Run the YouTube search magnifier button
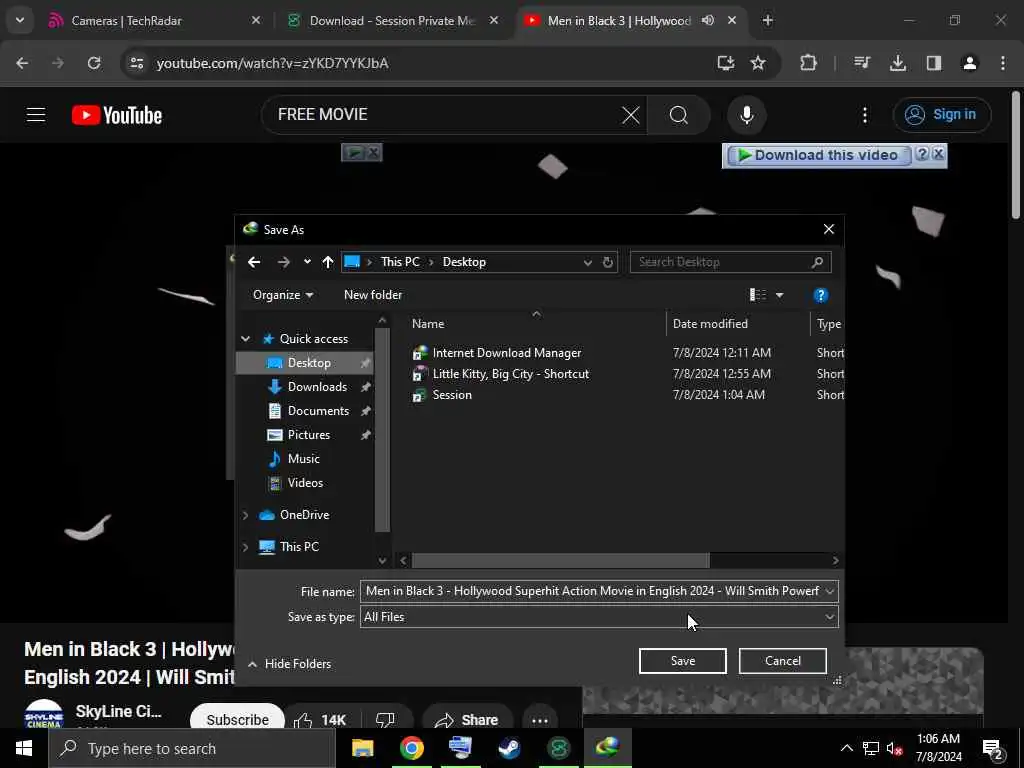This screenshot has height=768, width=1024. [679, 116]
